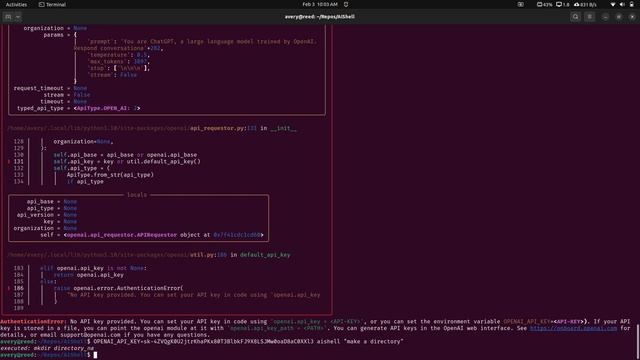Click 'api_requestor.py' file reference in traceback
Image resolution: width=640 pixels, height=360 pixels.
[218, 128]
